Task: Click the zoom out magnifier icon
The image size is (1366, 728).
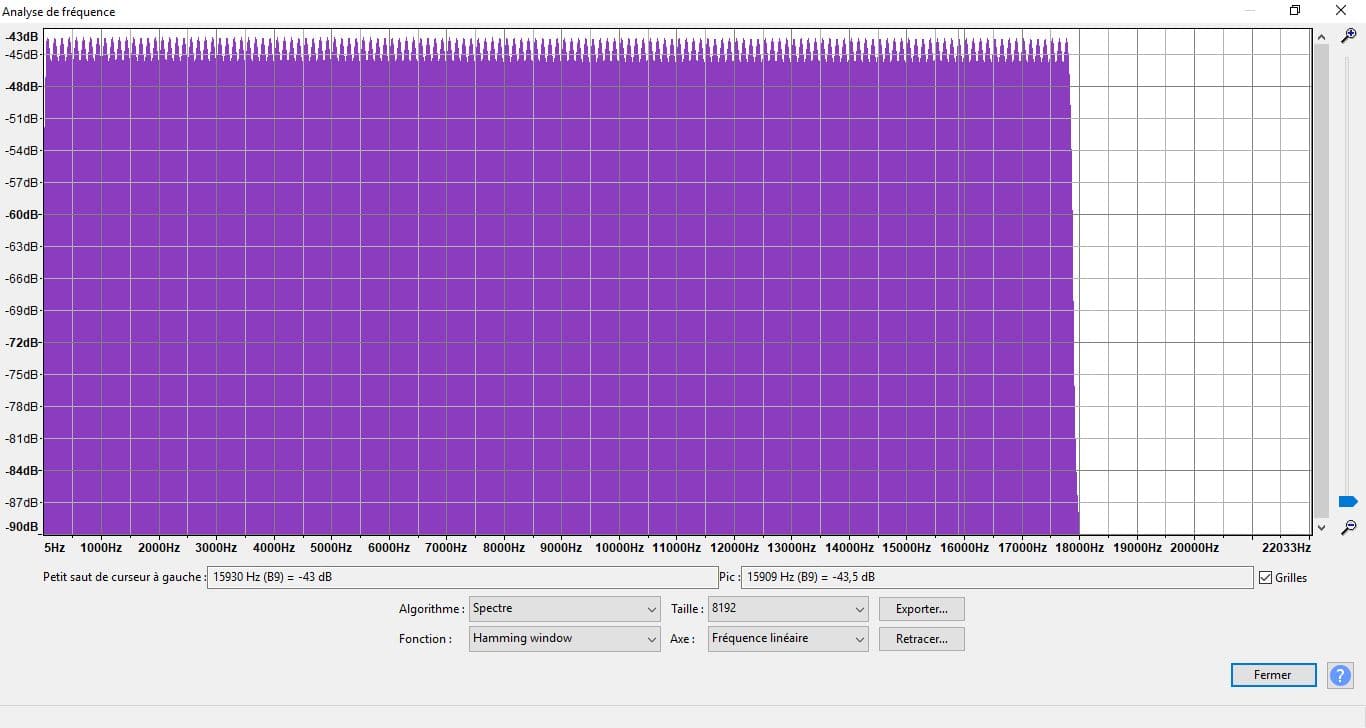Action: [1349, 527]
